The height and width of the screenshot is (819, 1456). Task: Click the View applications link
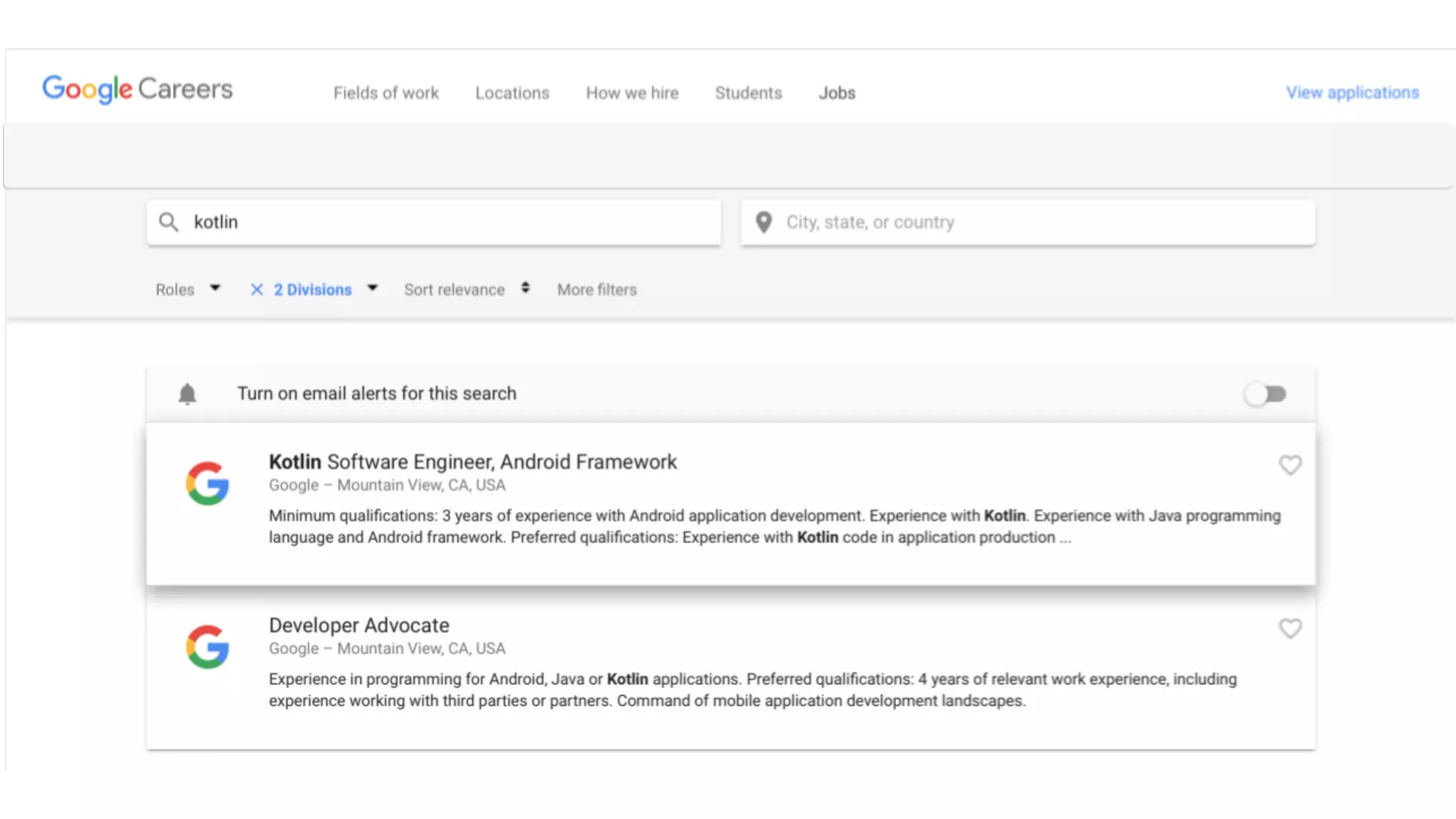click(x=1352, y=92)
